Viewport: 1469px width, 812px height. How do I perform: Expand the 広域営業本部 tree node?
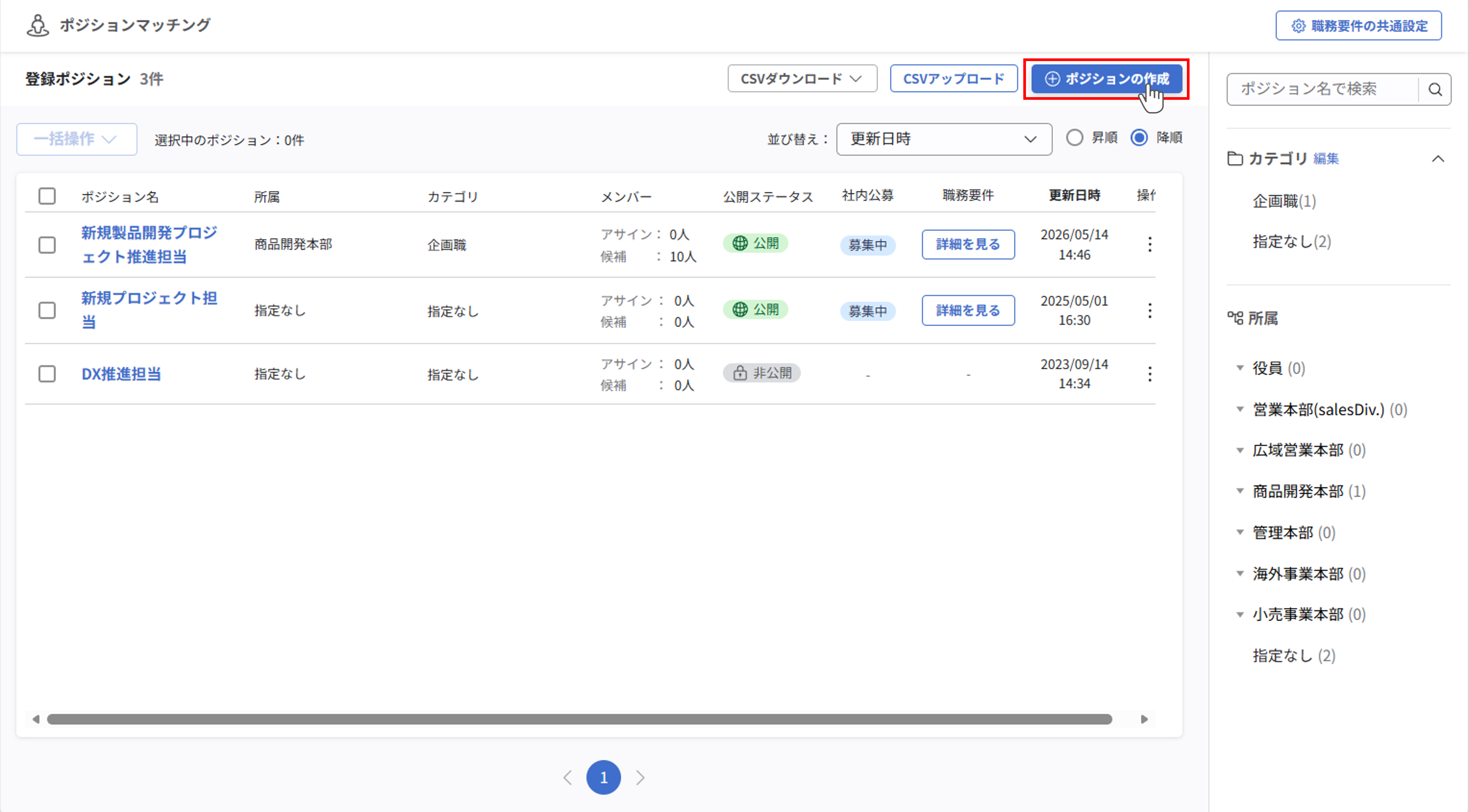(x=1239, y=451)
